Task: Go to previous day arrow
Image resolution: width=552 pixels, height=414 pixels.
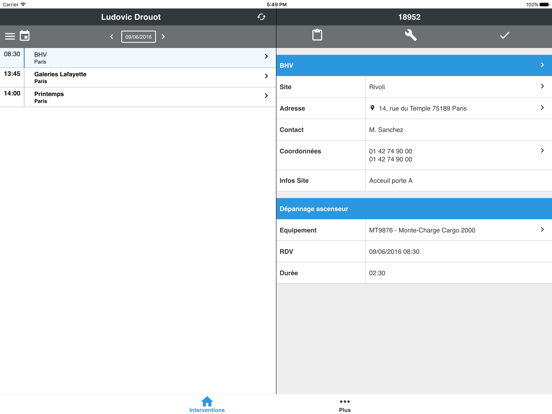Action: [x=112, y=37]
